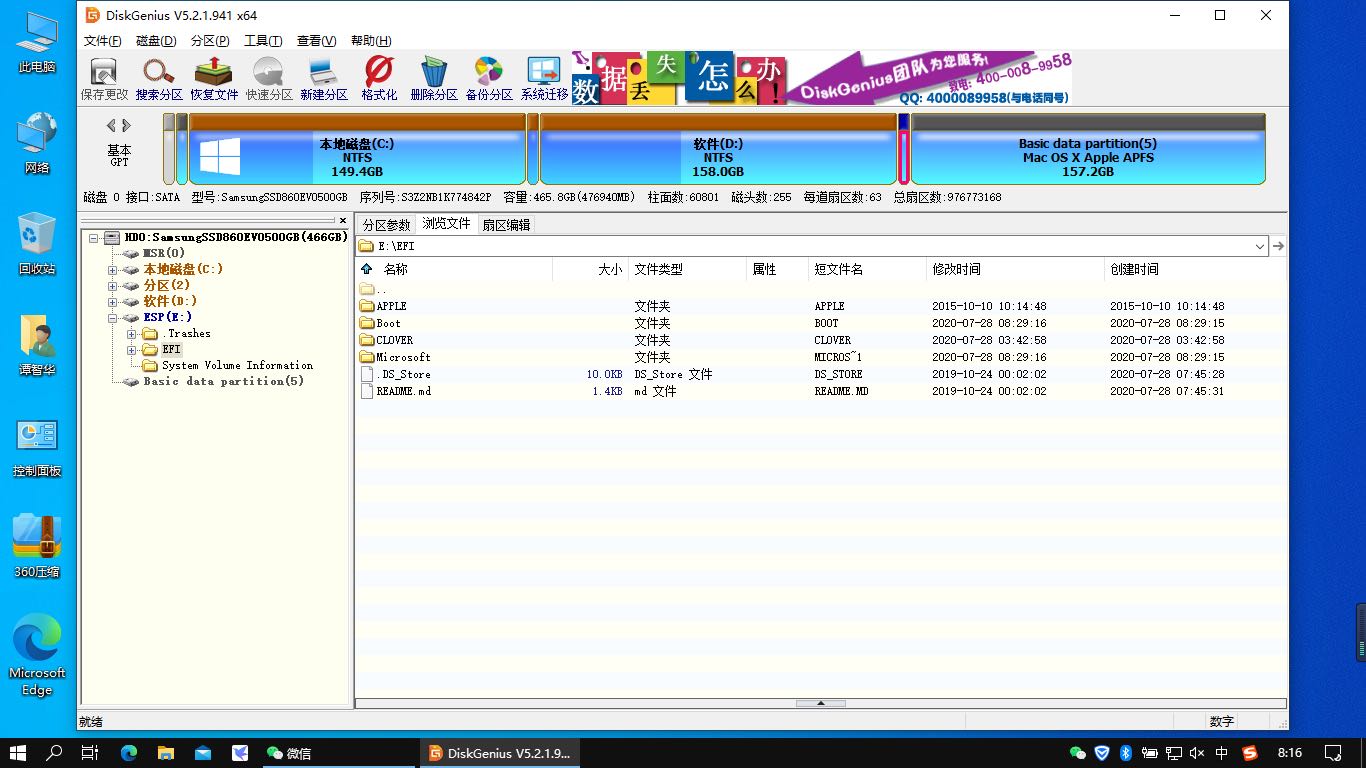Go up a directory using the up-arrow icon
This screenshot has width=1366, height=768.
click(367, 269)
